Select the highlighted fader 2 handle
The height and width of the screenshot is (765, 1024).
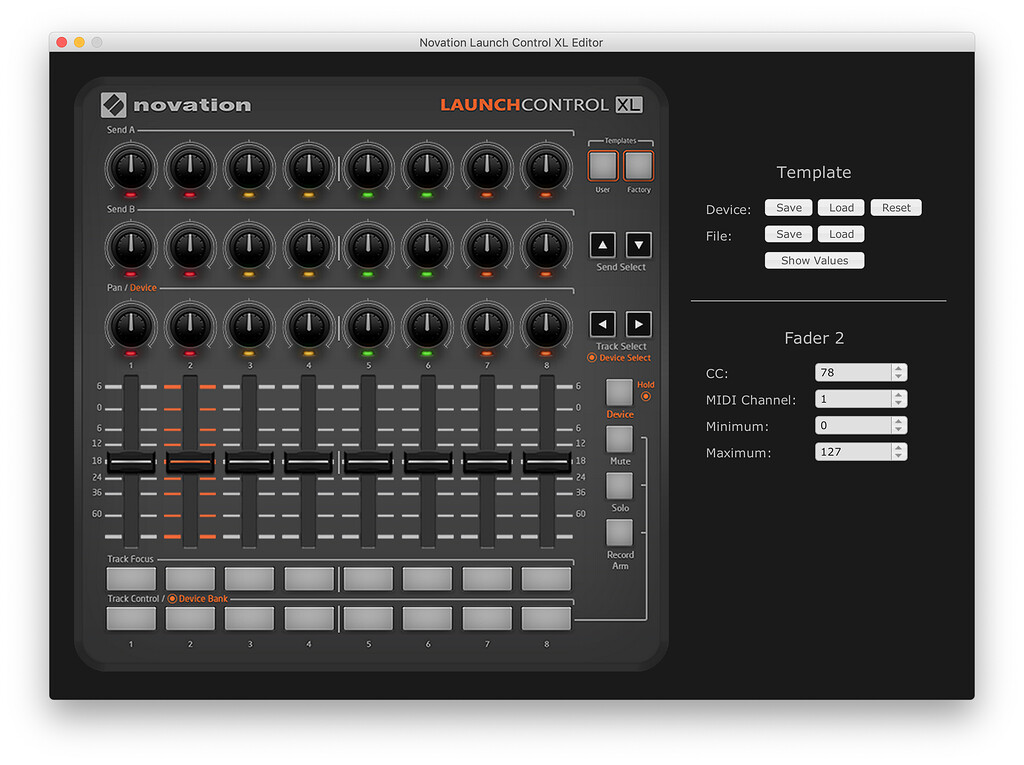coord(190,462)
